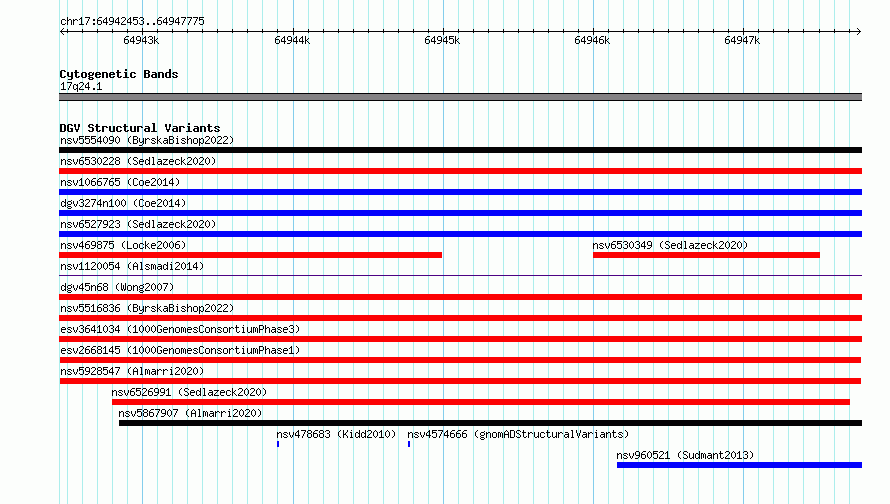This screenshot has width=890, height=504.
Task: Select the red nsv5516836 variant bar
Action: click(460, 318)
